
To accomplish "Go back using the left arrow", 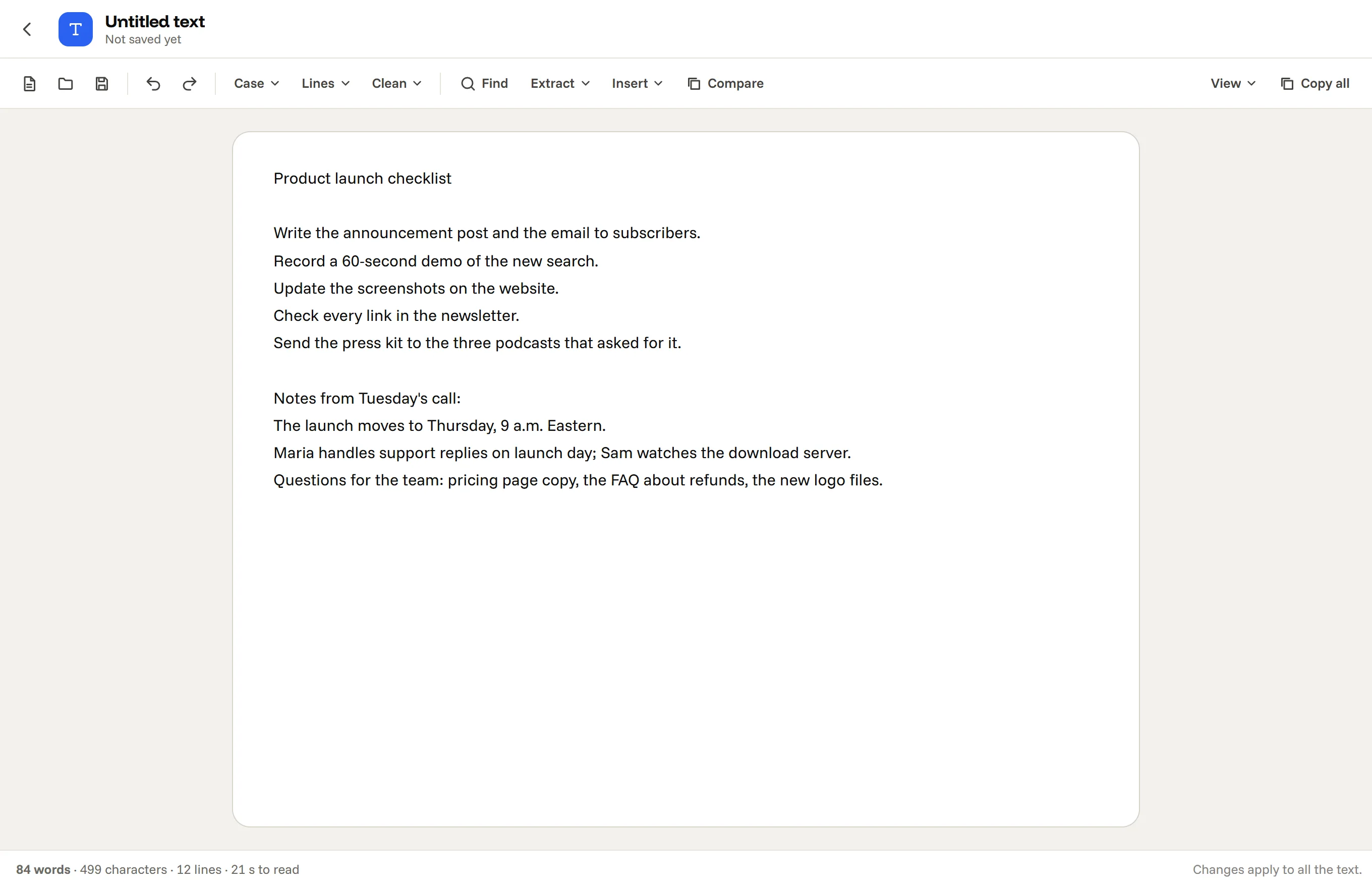I will coord(27,29).
